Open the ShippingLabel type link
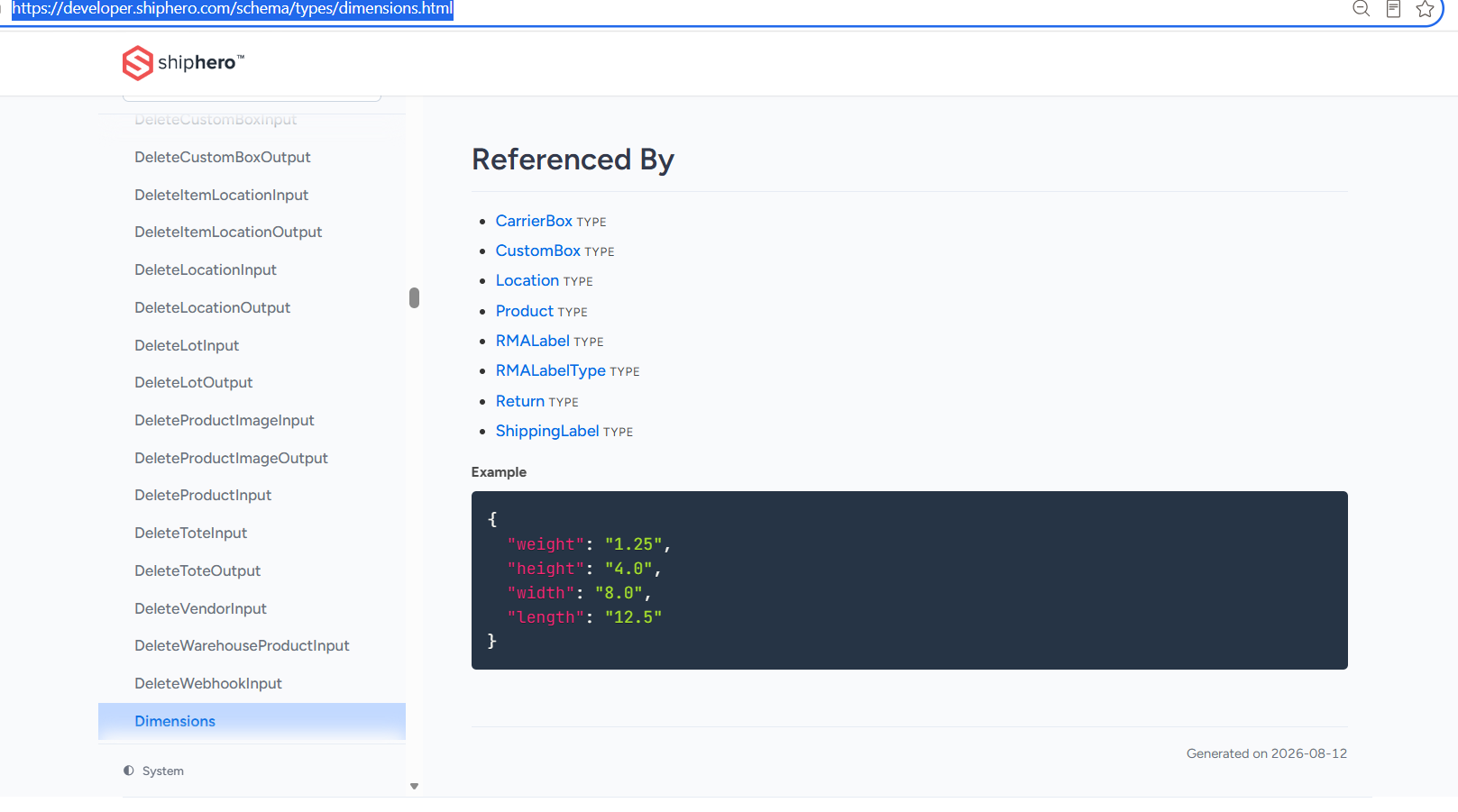The image size is (1458, 812). click(x=547, y=431)
